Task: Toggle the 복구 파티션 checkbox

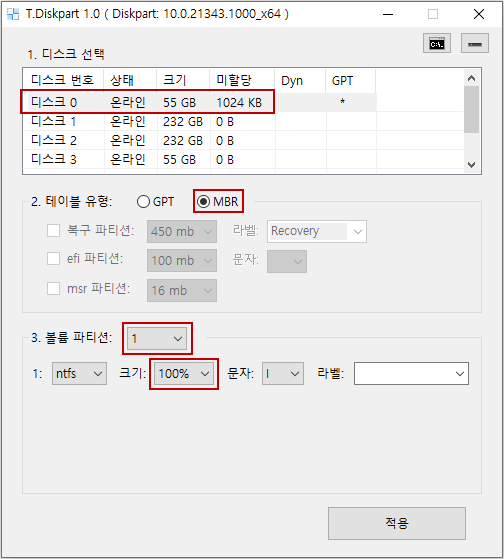Action: tap(53, 231)
